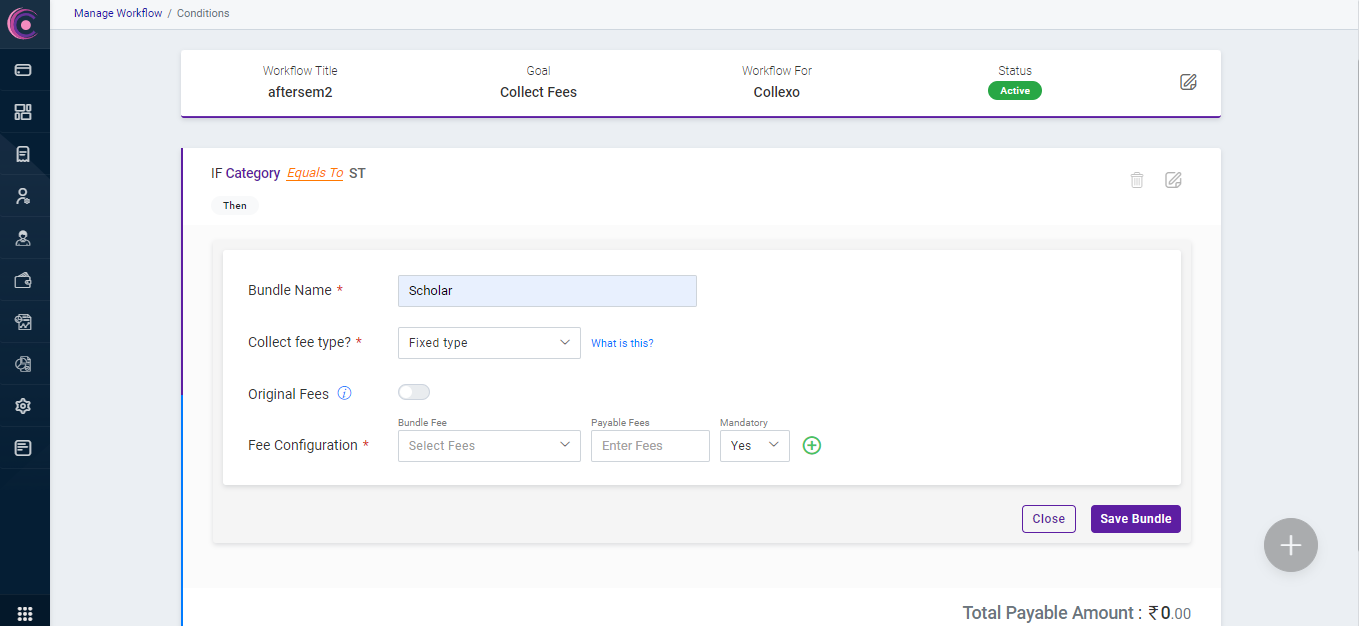1359x626 pixels.
Task: Click the Original Fees info icon
Action: click(x=345, y=393)
